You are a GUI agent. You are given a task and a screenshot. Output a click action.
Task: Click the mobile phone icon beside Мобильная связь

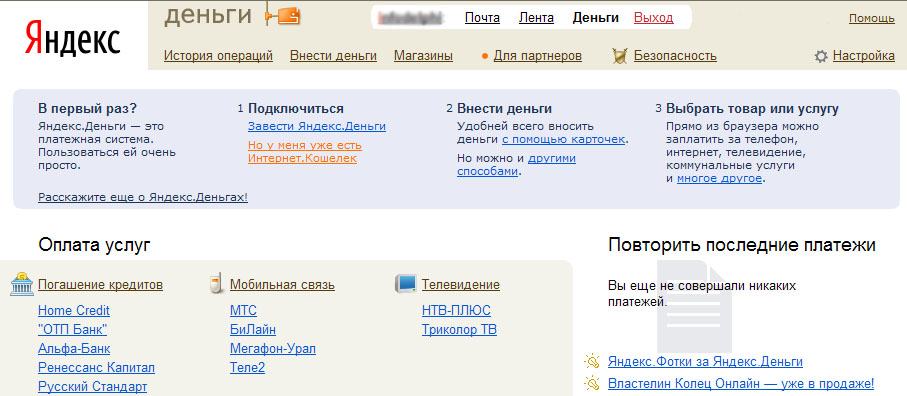[216, 284]
